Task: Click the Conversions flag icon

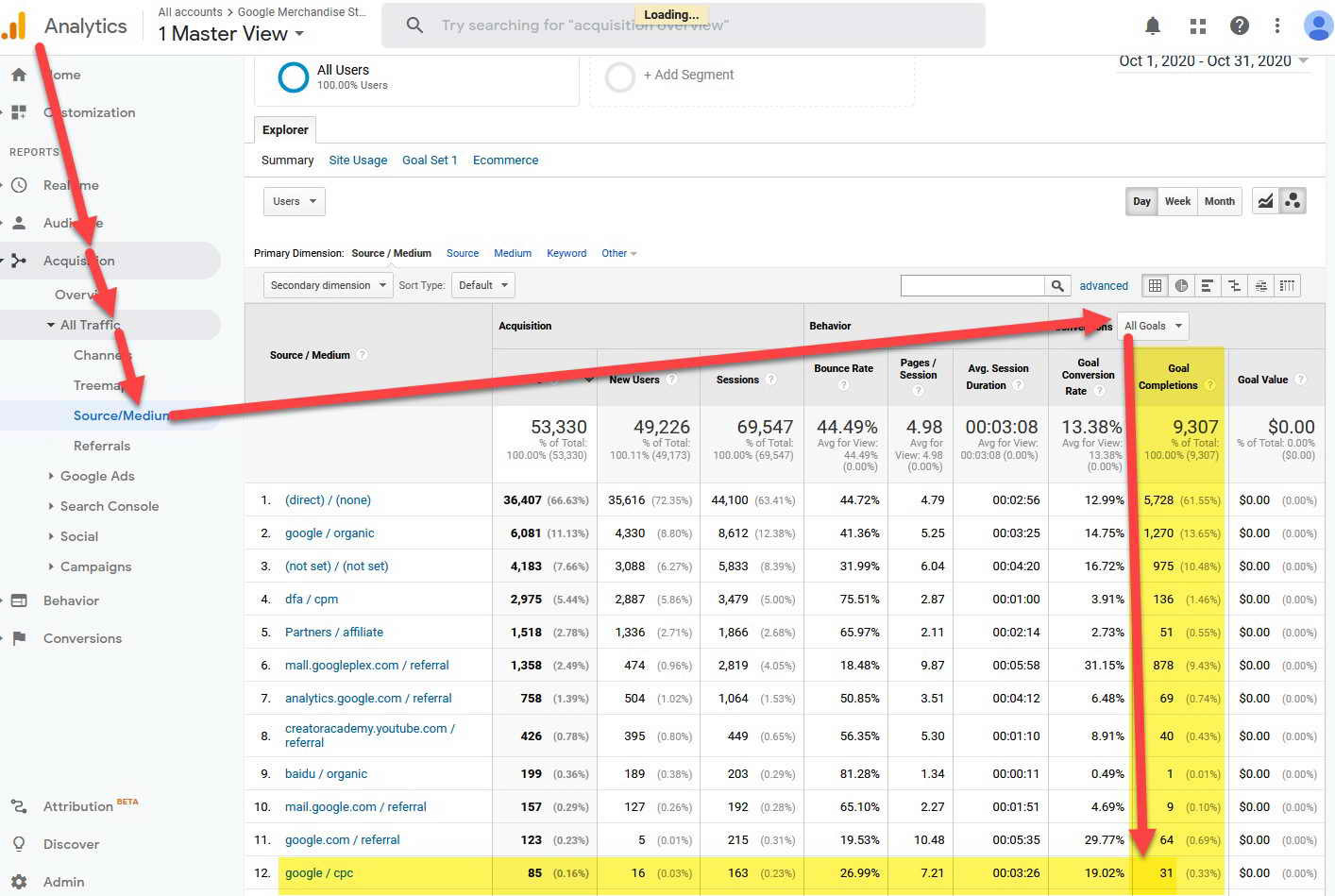Action: coord(19,638)
